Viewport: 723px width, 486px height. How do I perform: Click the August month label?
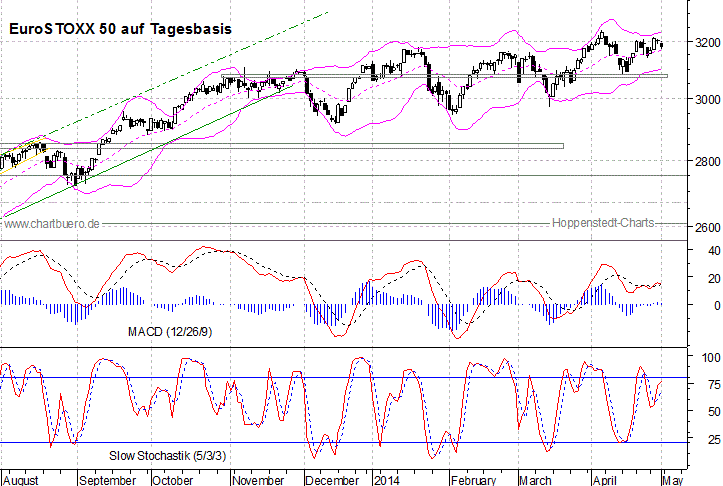pos(21,480)
